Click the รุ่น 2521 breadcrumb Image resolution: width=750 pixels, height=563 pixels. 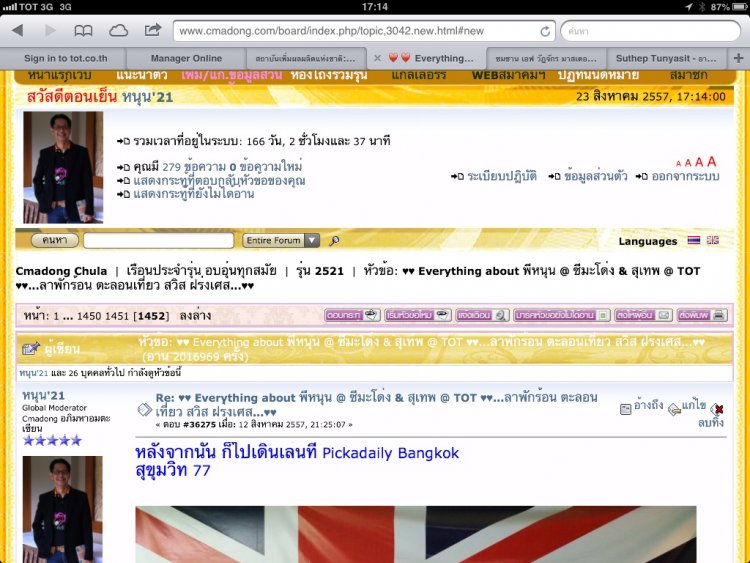tap(320, 271)
